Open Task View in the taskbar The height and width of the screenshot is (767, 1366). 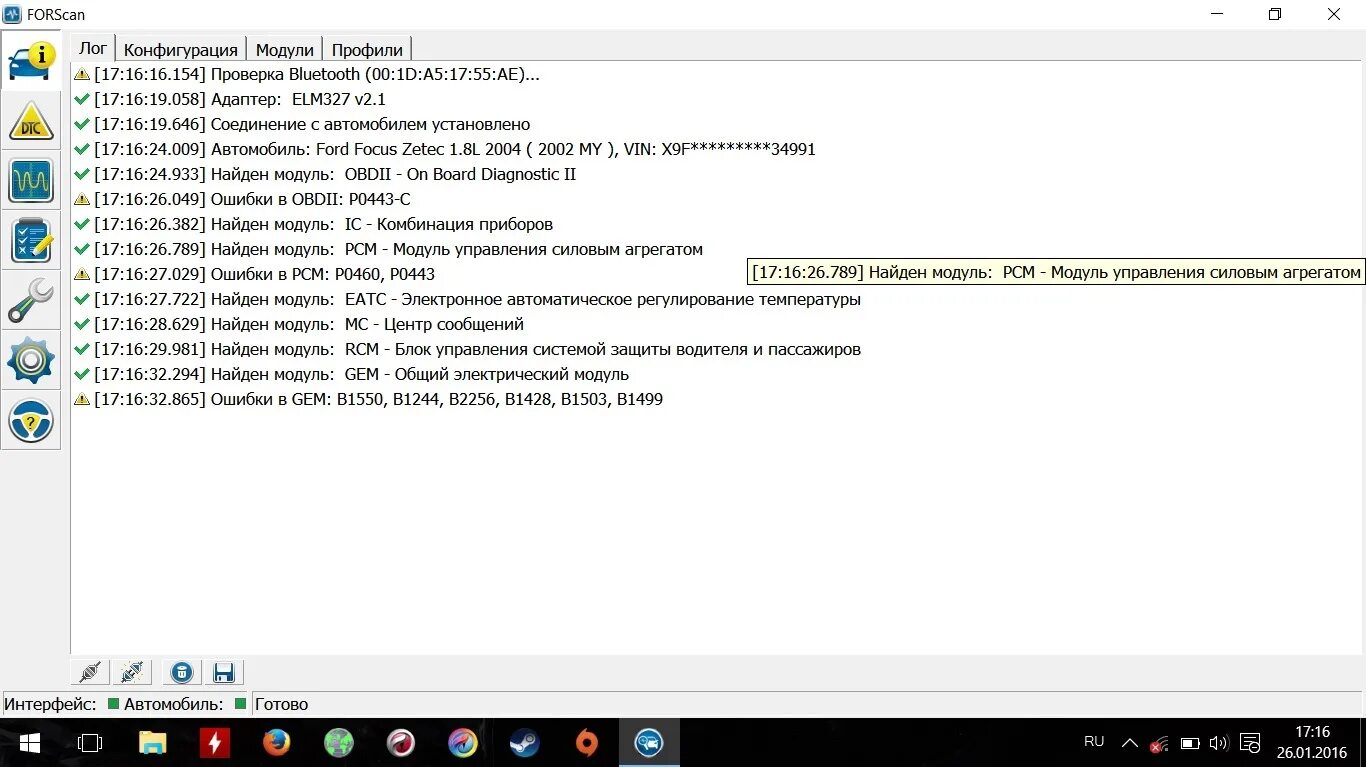tap(90, 743)
